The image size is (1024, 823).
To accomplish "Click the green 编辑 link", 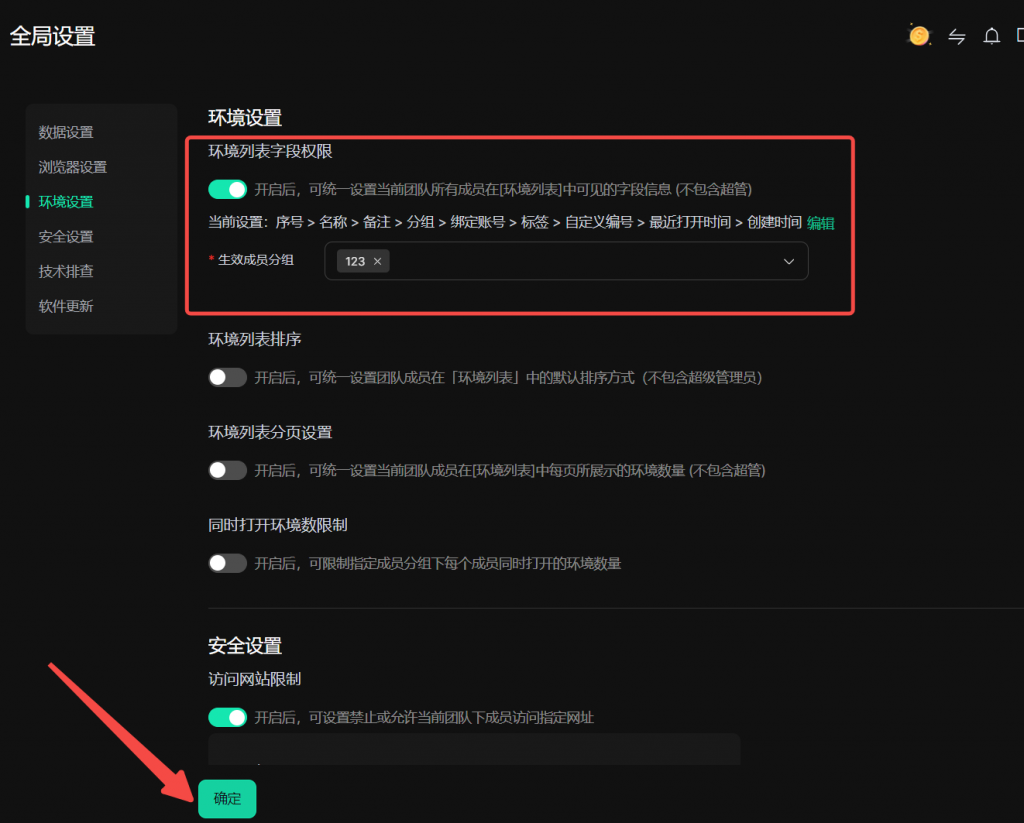I will 821,223.
